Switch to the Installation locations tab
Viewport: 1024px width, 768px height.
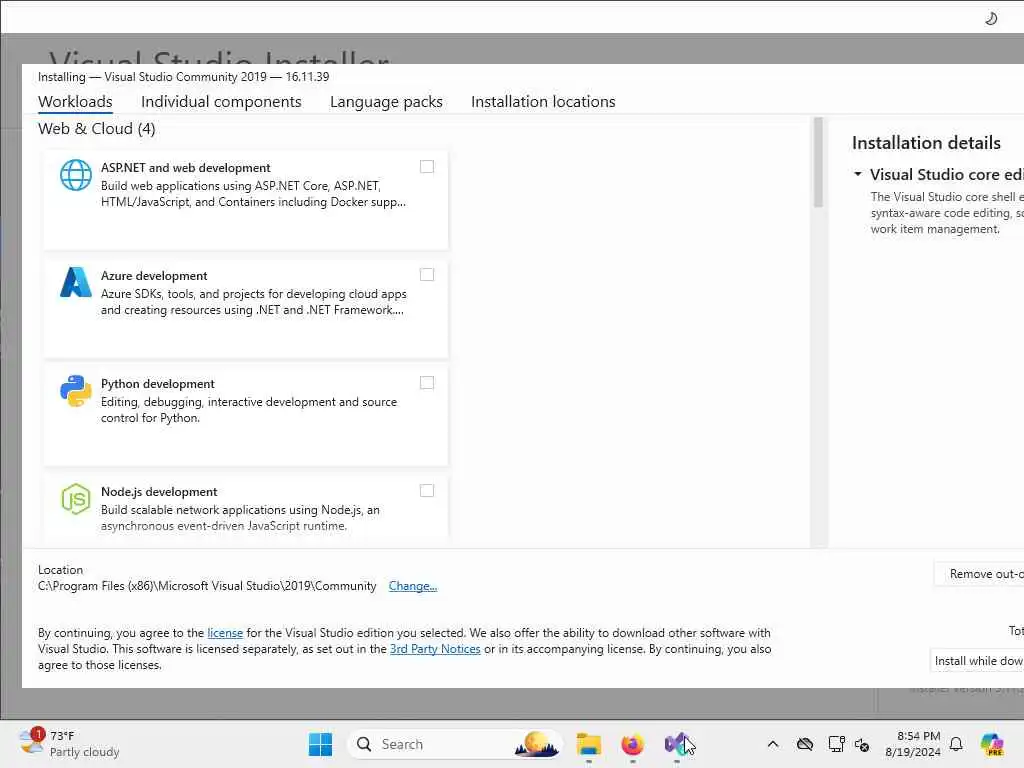tap(543, 102)
